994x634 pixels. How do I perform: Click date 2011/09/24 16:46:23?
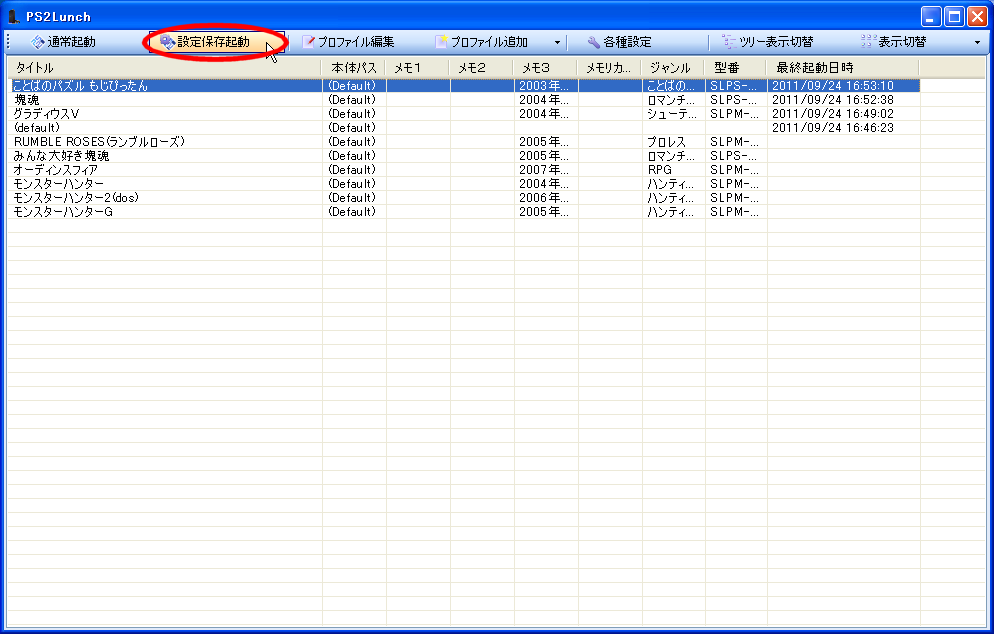[x=832, y=127]
